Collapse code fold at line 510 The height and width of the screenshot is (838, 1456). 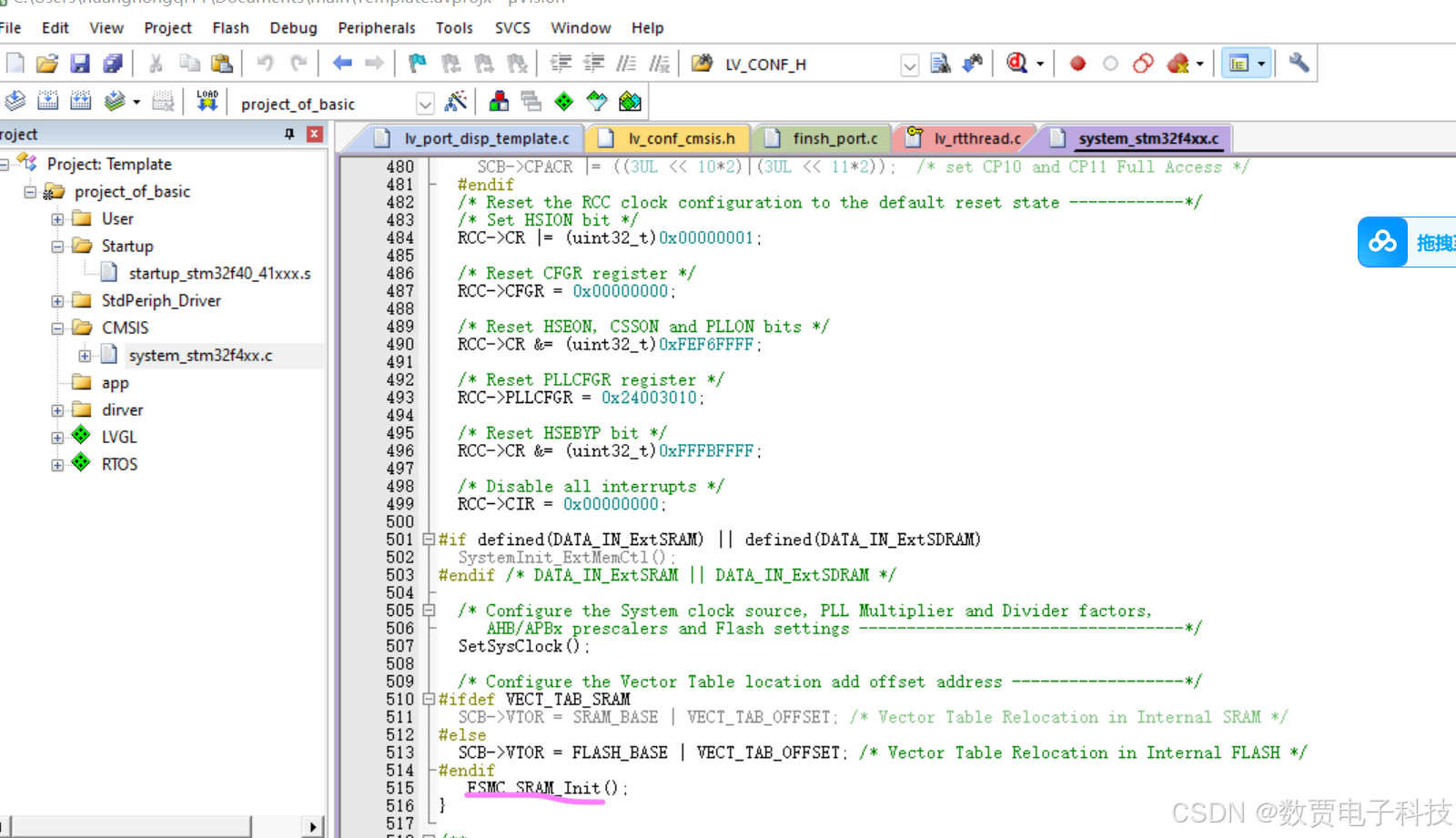click(x=429, y=700)
